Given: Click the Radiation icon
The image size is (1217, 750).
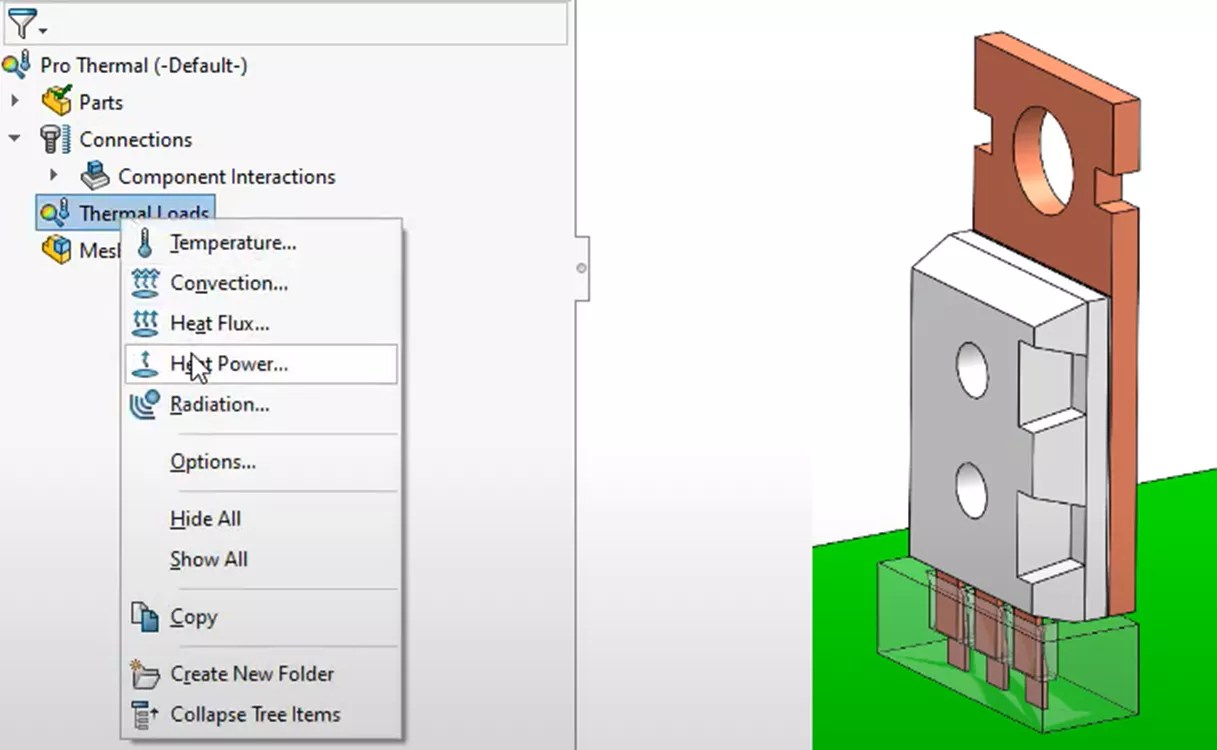Looking at the screenshot, I should coord(144,404).
